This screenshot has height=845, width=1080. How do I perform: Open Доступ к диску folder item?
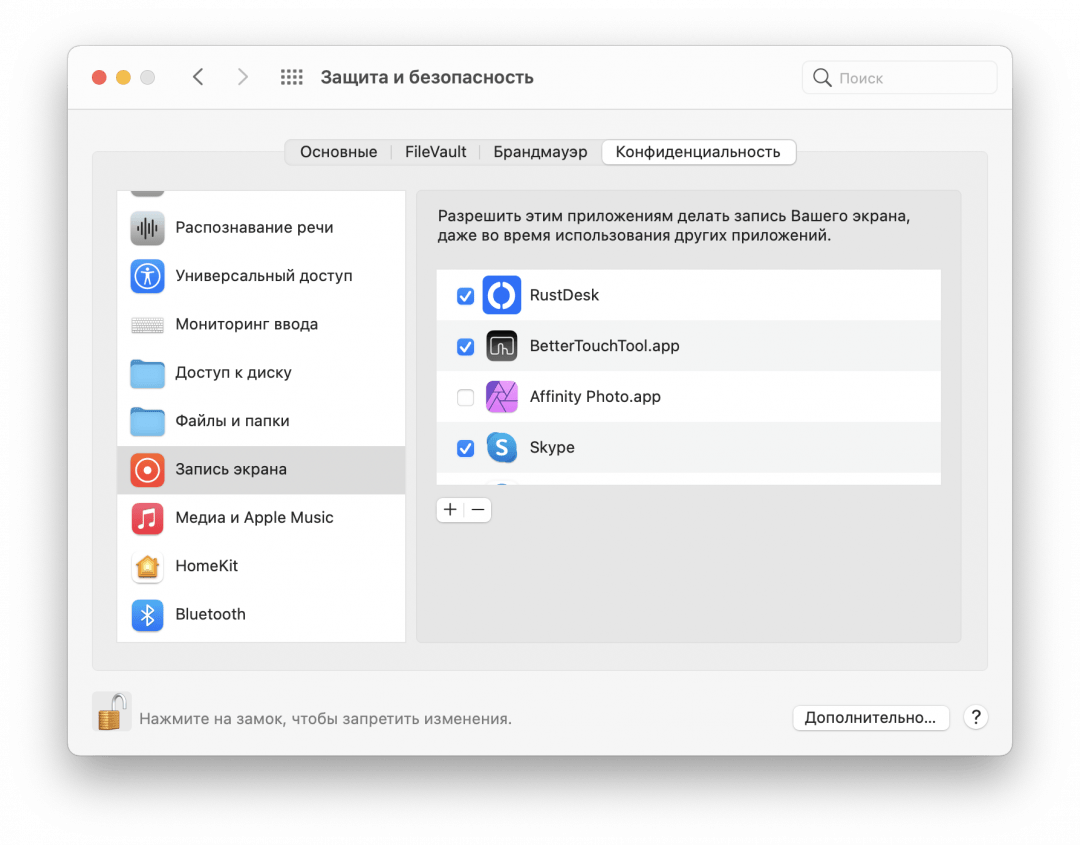(x=233, y=373)
